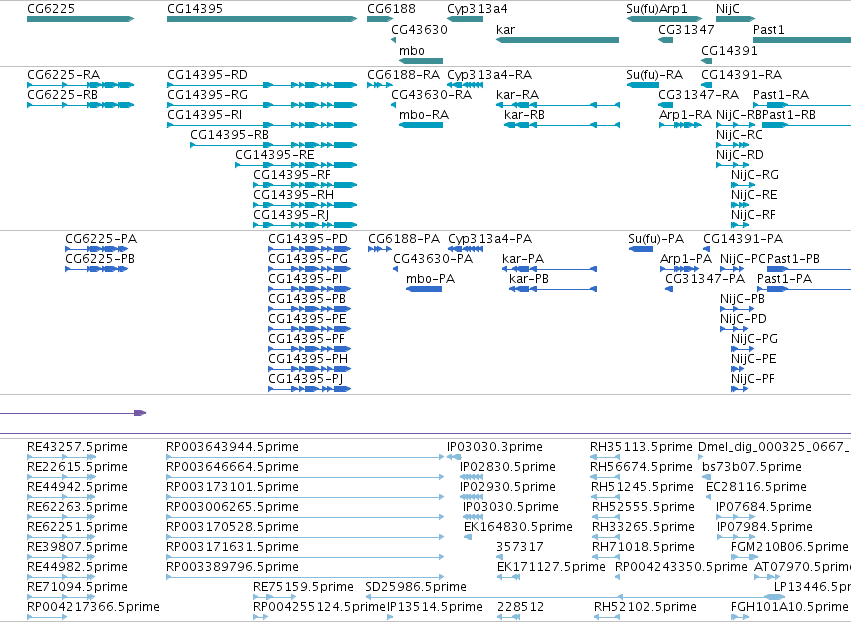Click EST IP03030.3prime
851x622 pixels.
click(454, 457)
